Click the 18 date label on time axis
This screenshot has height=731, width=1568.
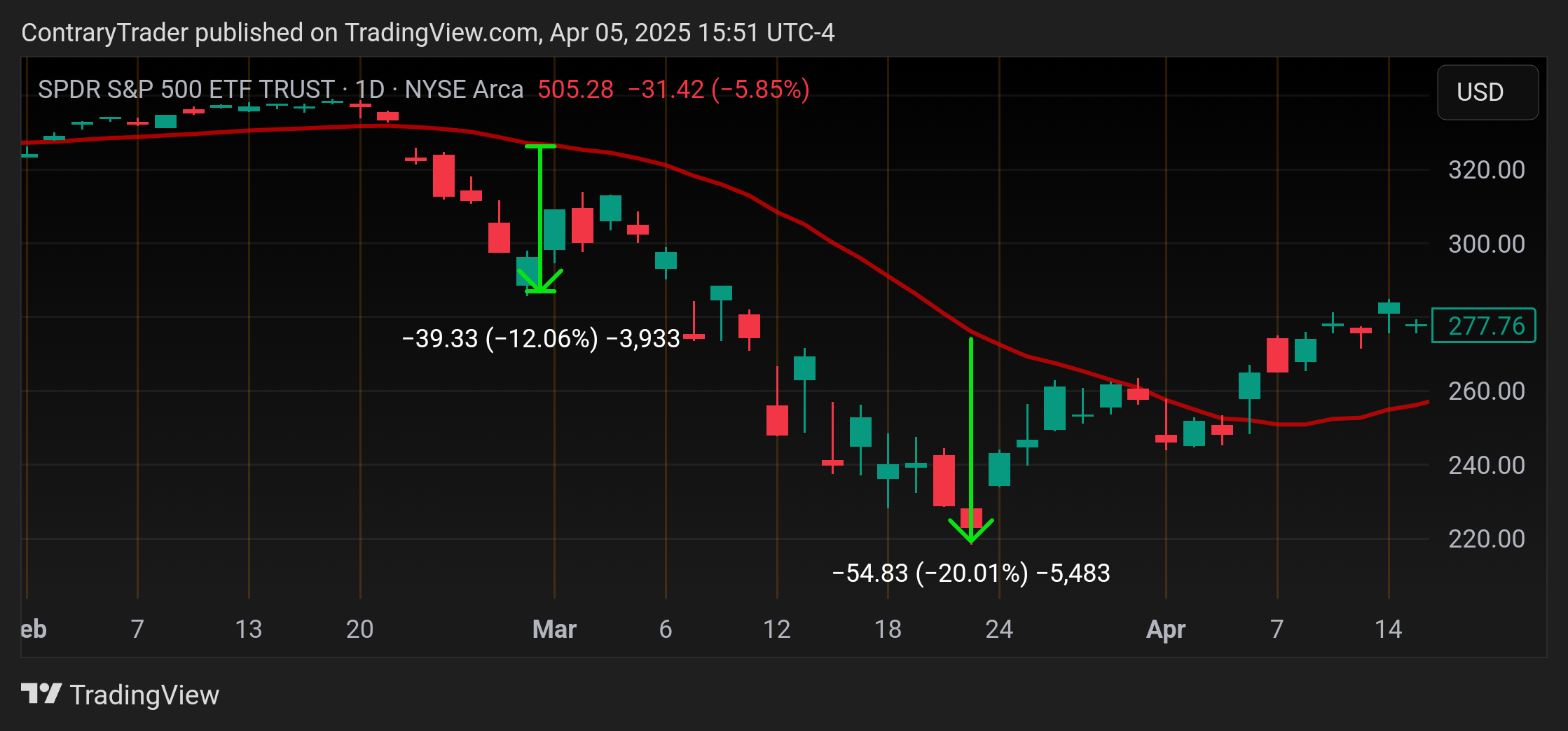click(888, 629)
